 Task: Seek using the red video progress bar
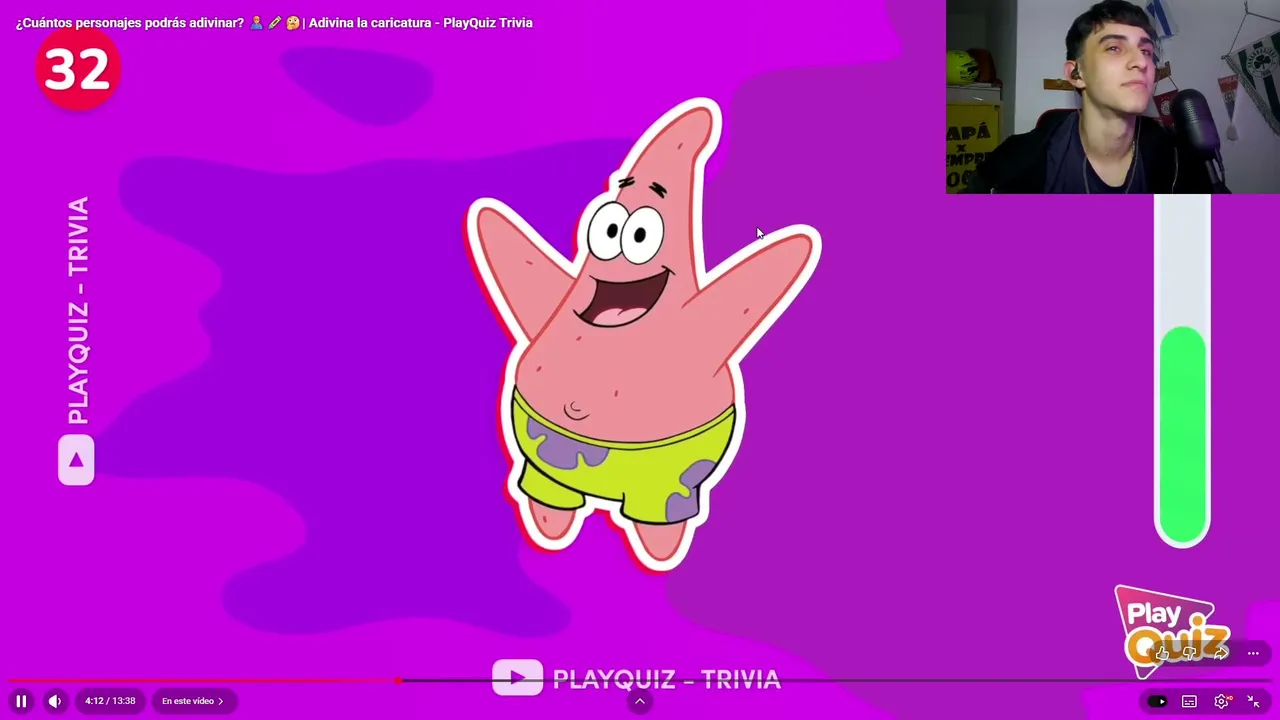click(x=640, y=680)
